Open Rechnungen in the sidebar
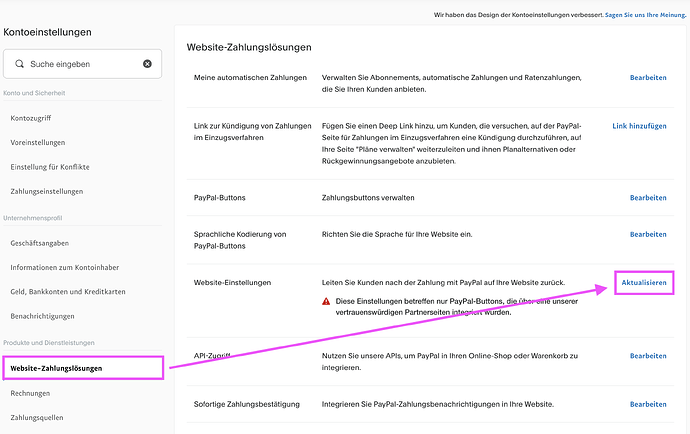This screenshot has width=690, height=434. [30, 393]
